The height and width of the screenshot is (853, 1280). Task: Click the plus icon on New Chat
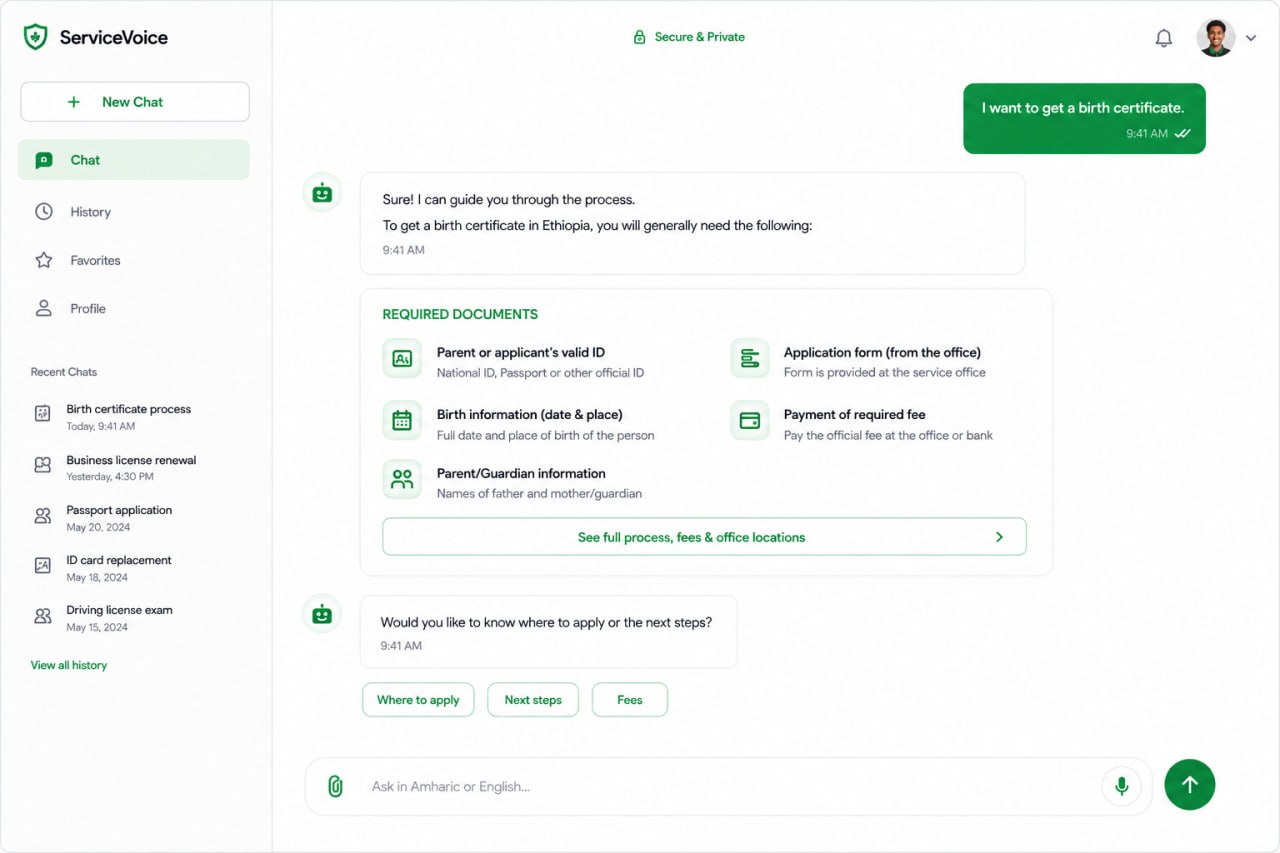[74, 102]
